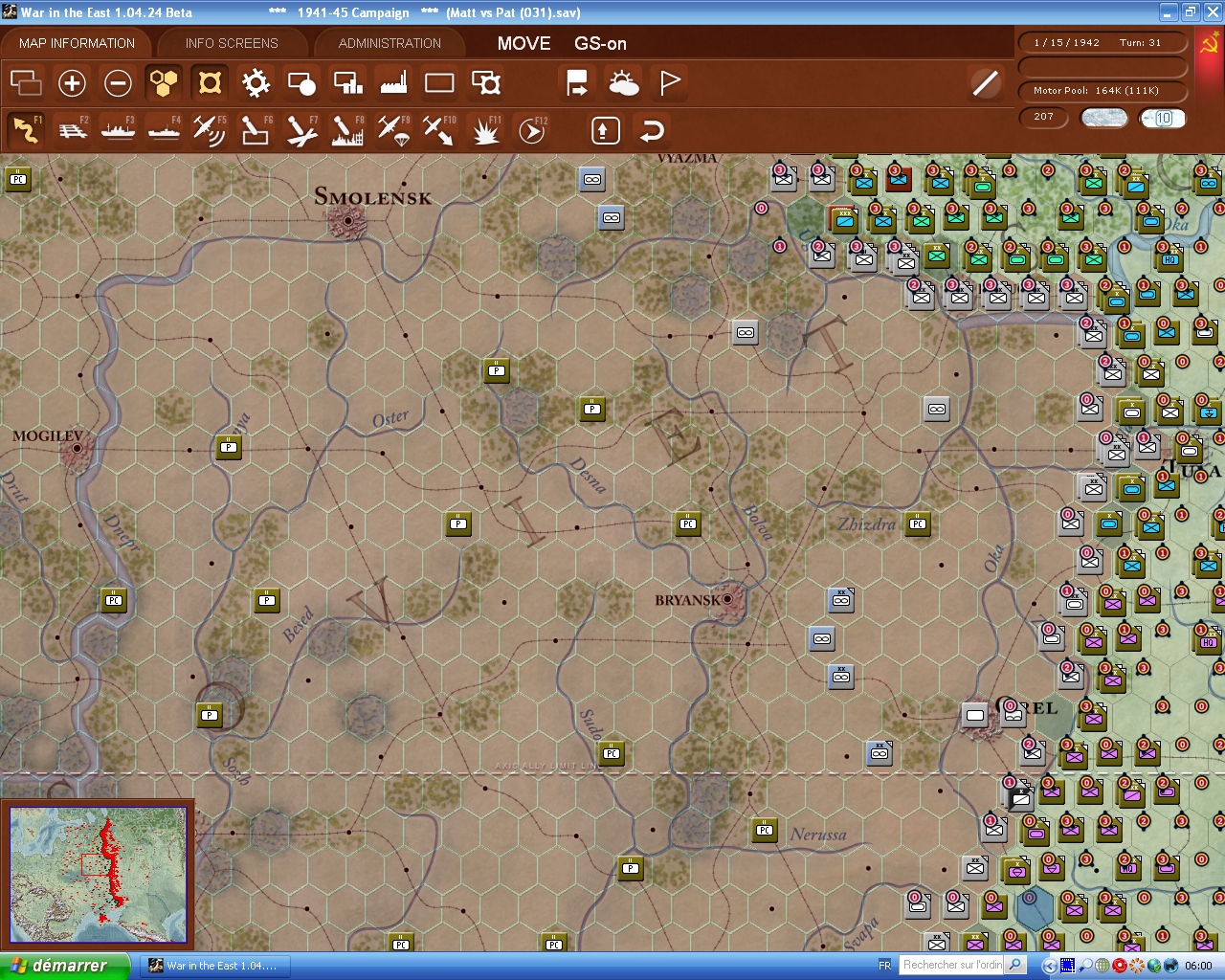The width and height of the screenshot is (1225, 980).
Task: Click the End Turn button (F12)
Action: 532,130
